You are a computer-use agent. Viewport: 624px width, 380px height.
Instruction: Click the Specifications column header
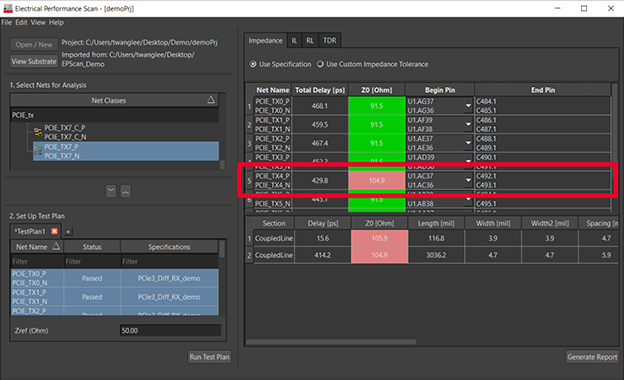(169, 247)
